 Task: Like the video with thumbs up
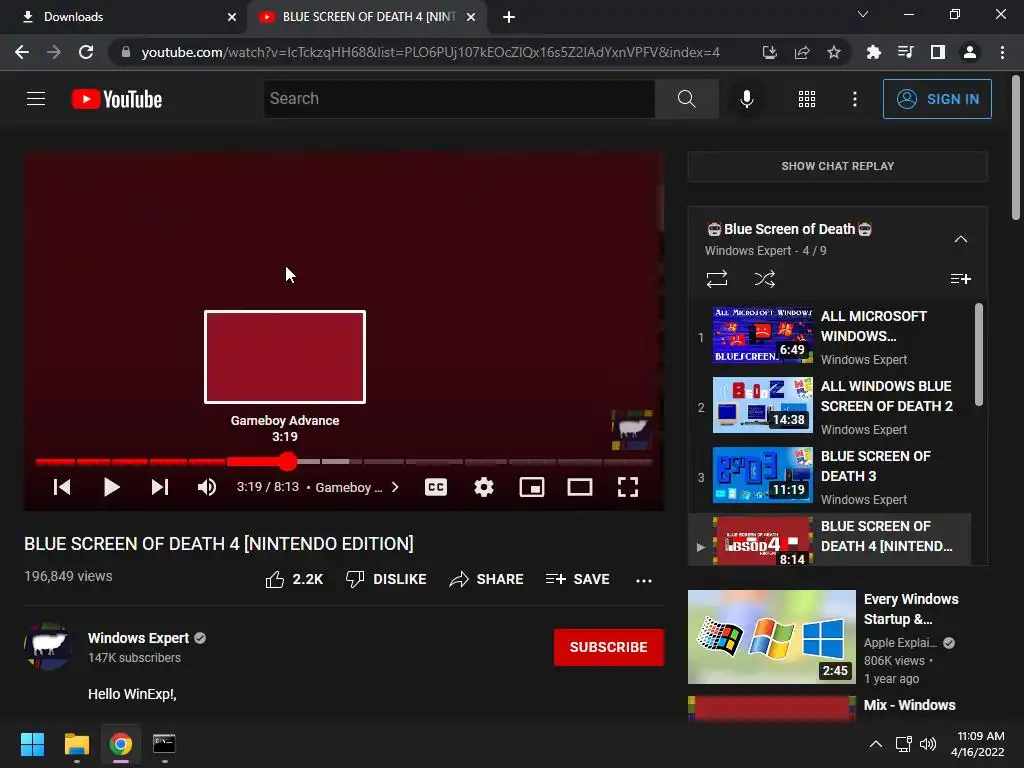coord(294,579)
